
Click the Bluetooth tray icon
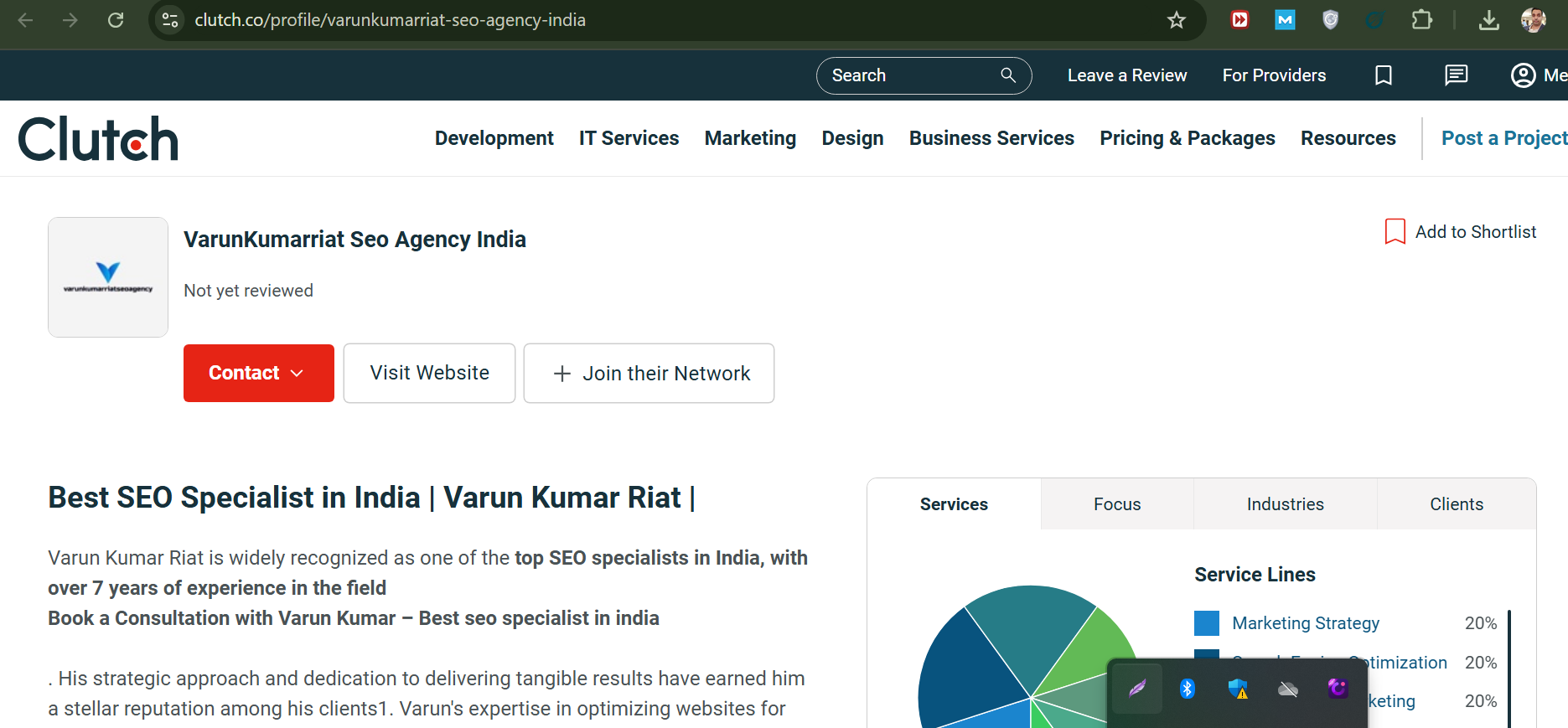click(1187, 689)
